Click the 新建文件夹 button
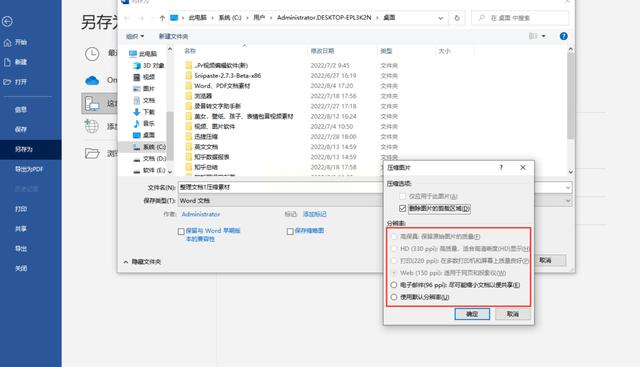The image size is (640, 367). pos(173,36)
